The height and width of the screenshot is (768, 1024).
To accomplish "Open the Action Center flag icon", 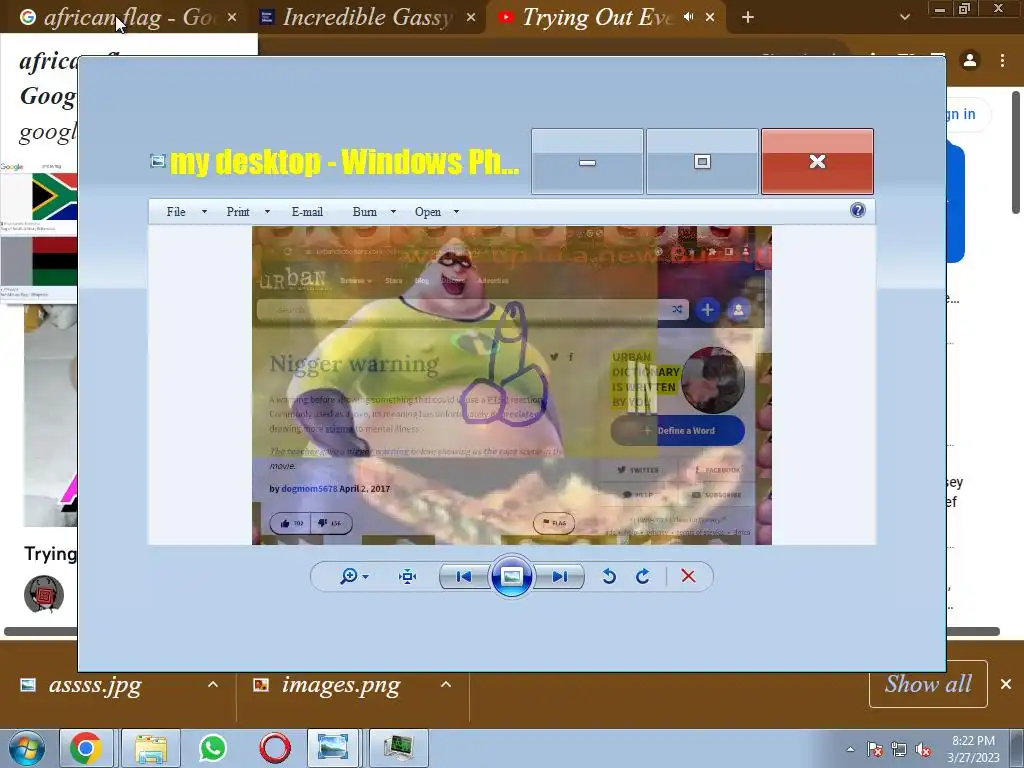I will (x=875, y=750).
